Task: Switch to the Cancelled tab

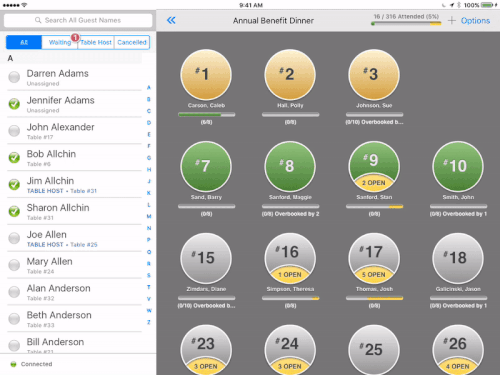Action: tap(132, 42)
